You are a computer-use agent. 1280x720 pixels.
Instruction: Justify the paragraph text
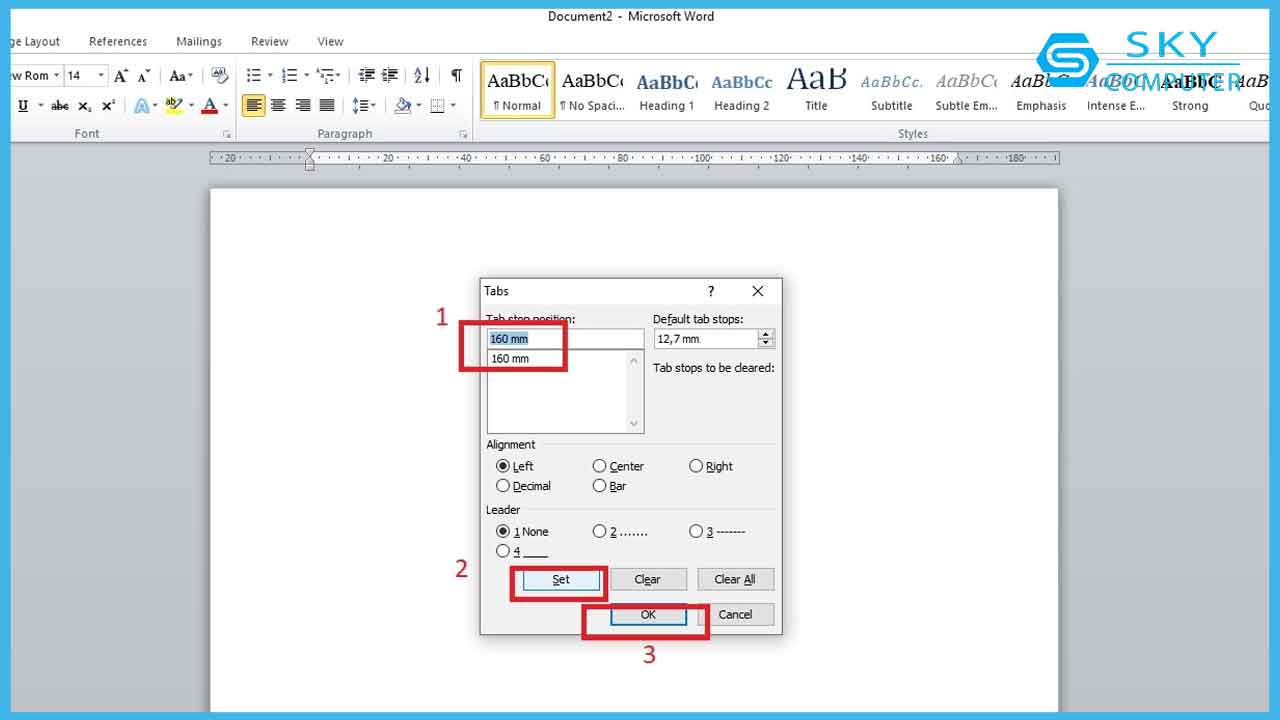pyautogui.click(x=327, y=105)
